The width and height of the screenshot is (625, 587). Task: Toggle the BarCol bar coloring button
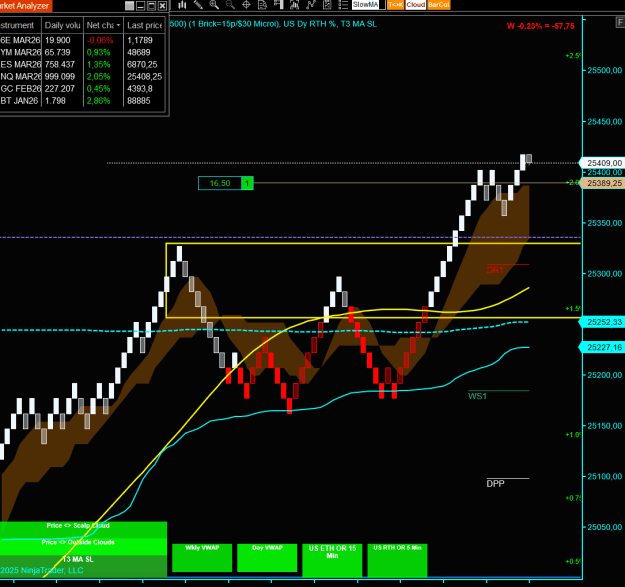tap(438, 5)
